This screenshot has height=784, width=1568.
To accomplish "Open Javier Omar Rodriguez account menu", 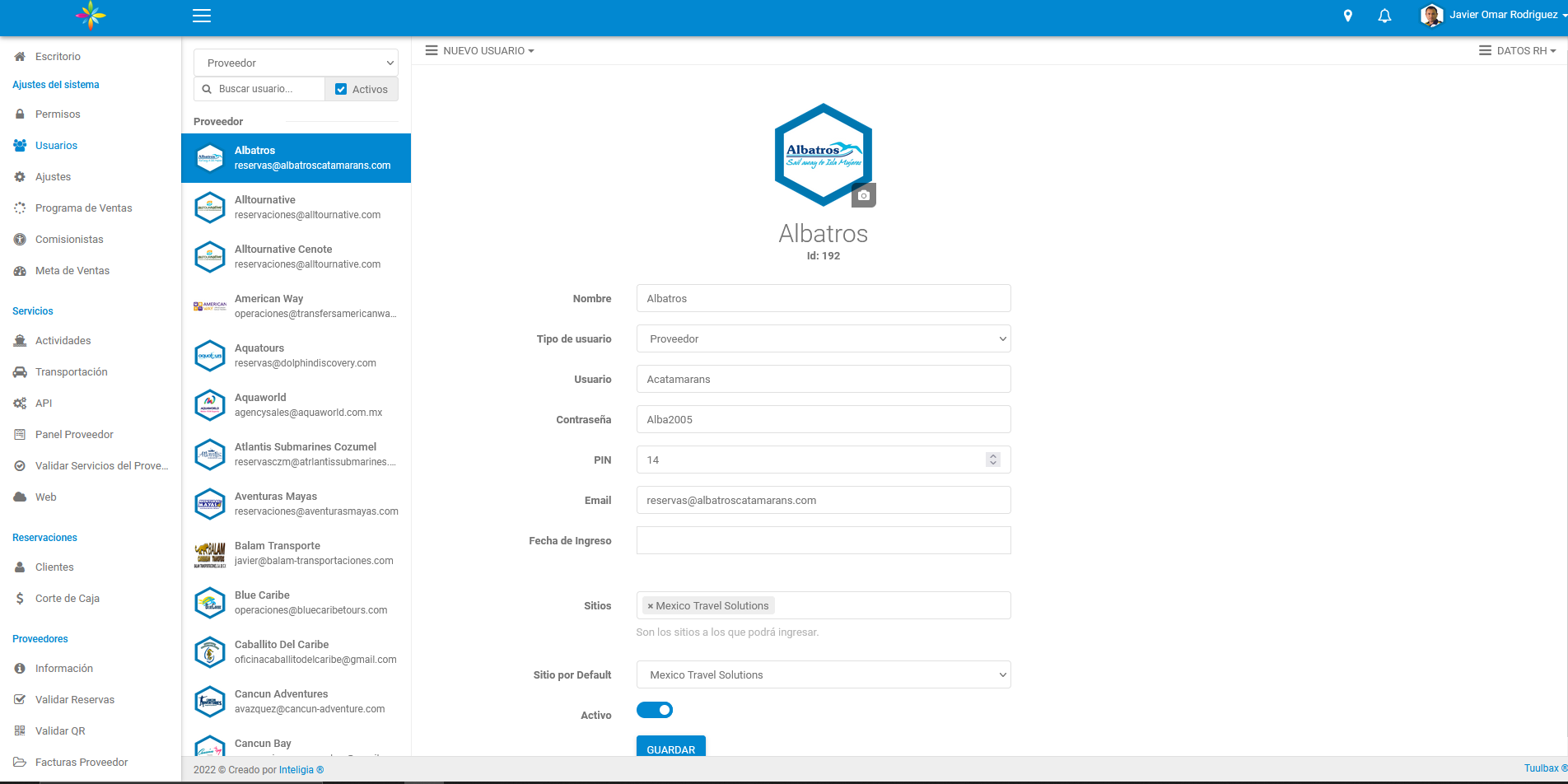I will coord(1493,15).
